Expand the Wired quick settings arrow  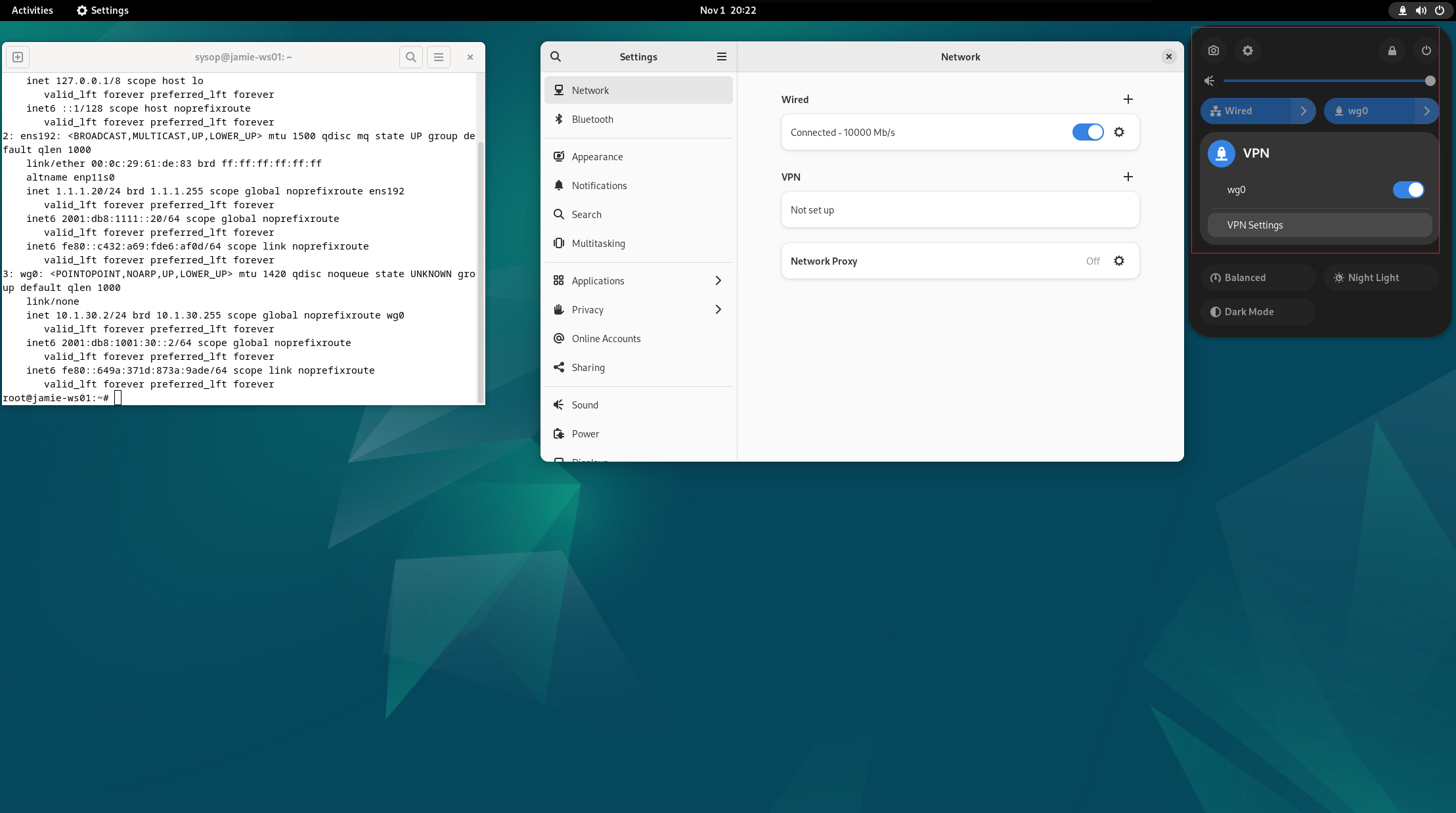[1304, 111]
